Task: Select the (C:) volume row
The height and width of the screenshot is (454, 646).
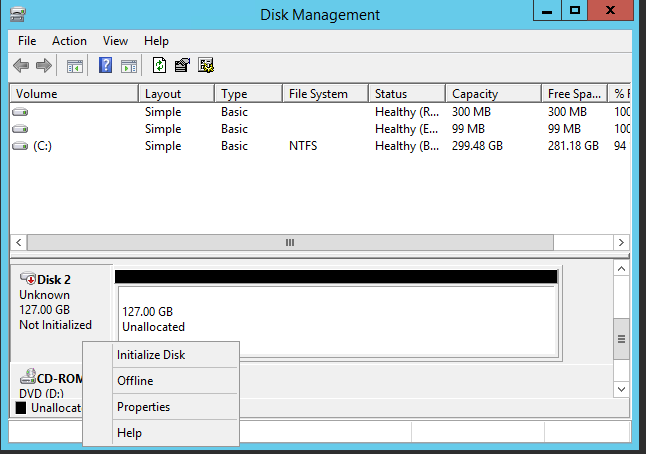Action: click(x=320, y=146)
